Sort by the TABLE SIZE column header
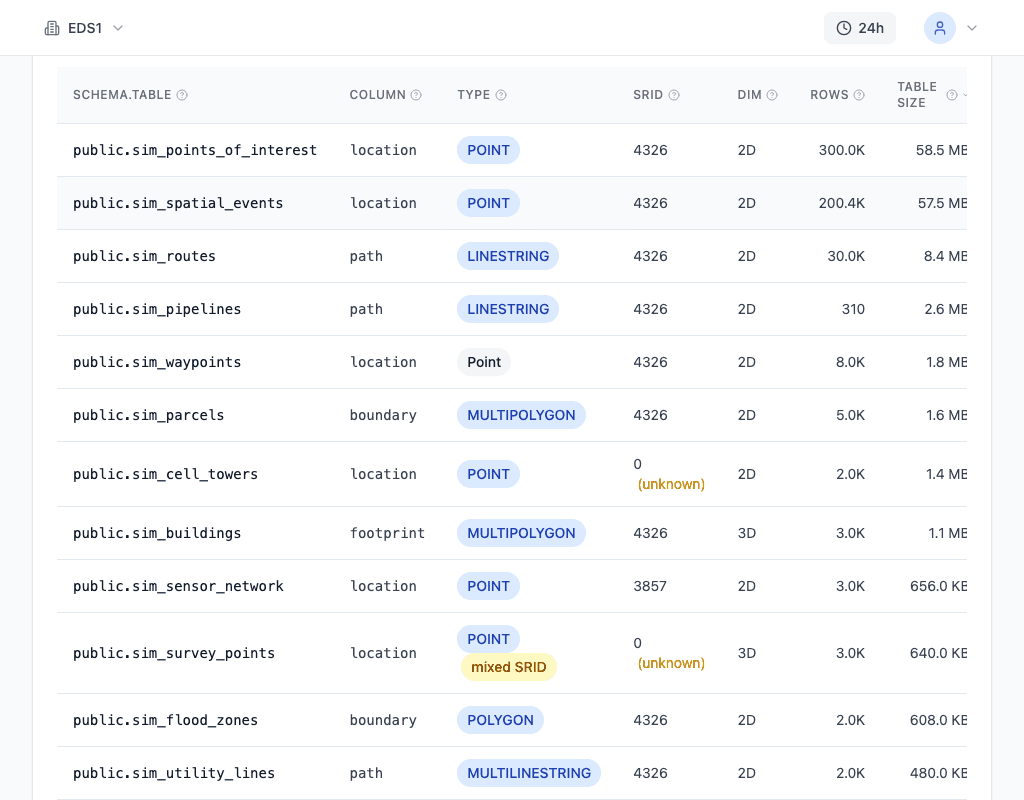The height and width of the screenshot is (800, 1024). pyautogui.click(x=916, y=95)
